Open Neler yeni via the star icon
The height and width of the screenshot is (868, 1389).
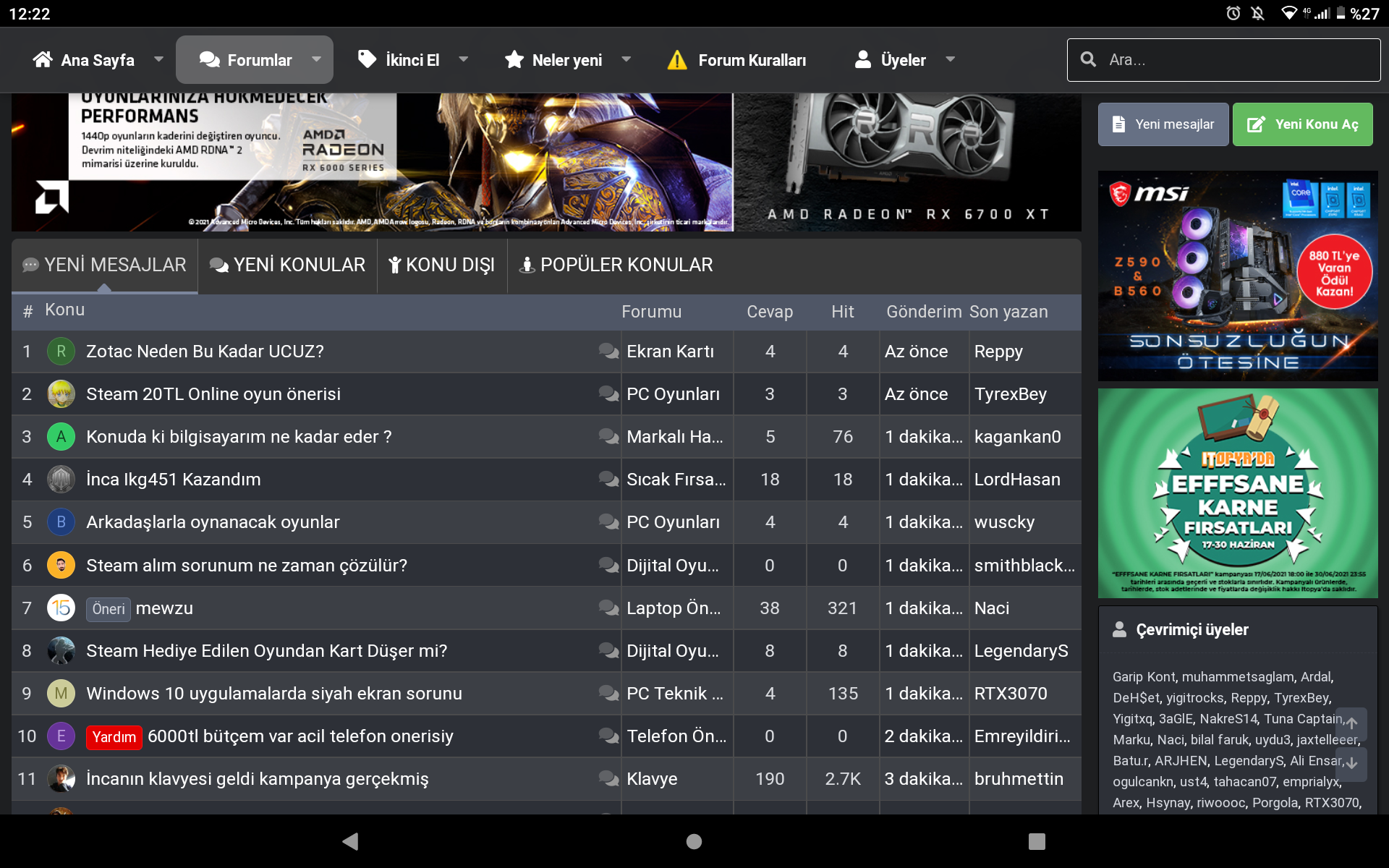[514, 59]
